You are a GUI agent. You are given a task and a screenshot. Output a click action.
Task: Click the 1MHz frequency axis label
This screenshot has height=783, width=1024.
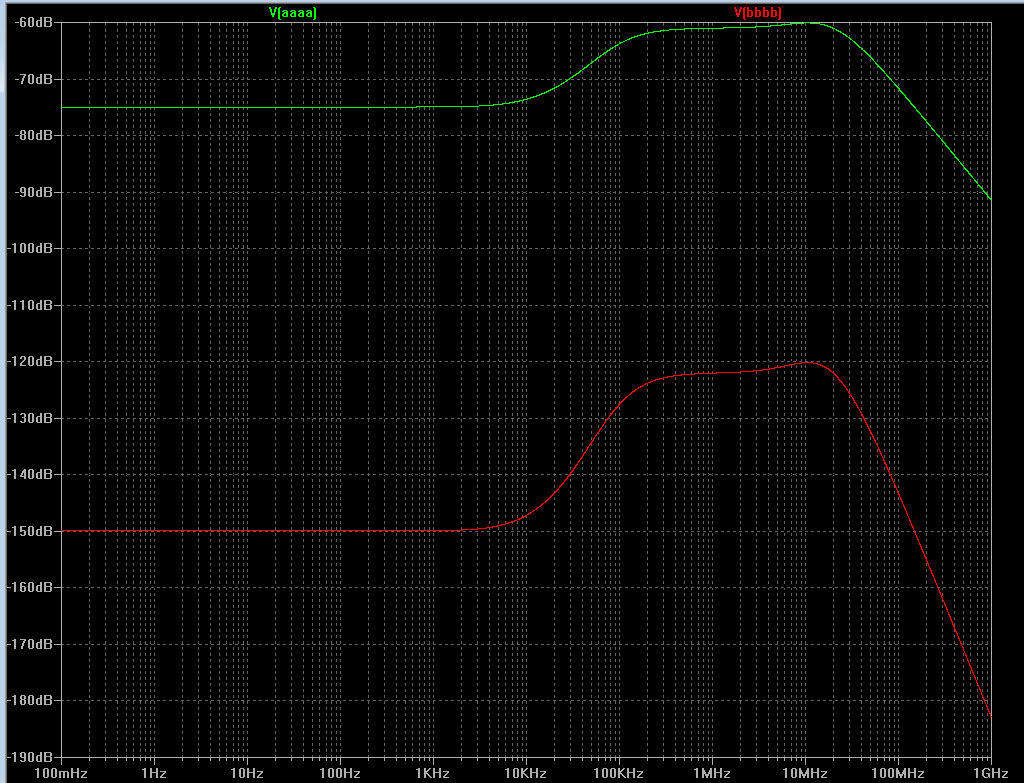(x=712, y=774)
